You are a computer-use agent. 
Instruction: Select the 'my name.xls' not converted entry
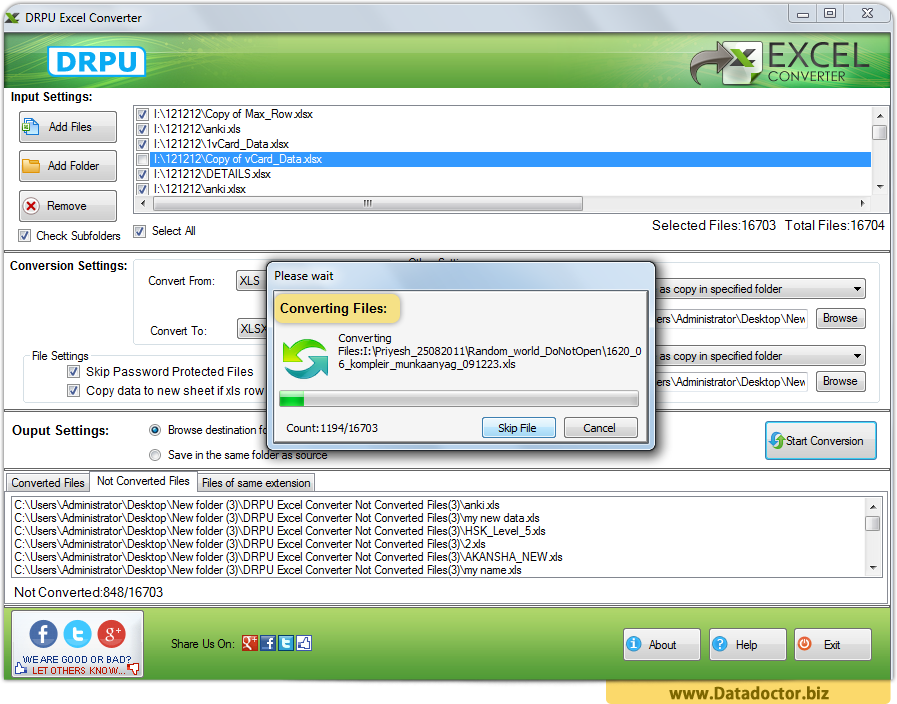click(268, 570)
